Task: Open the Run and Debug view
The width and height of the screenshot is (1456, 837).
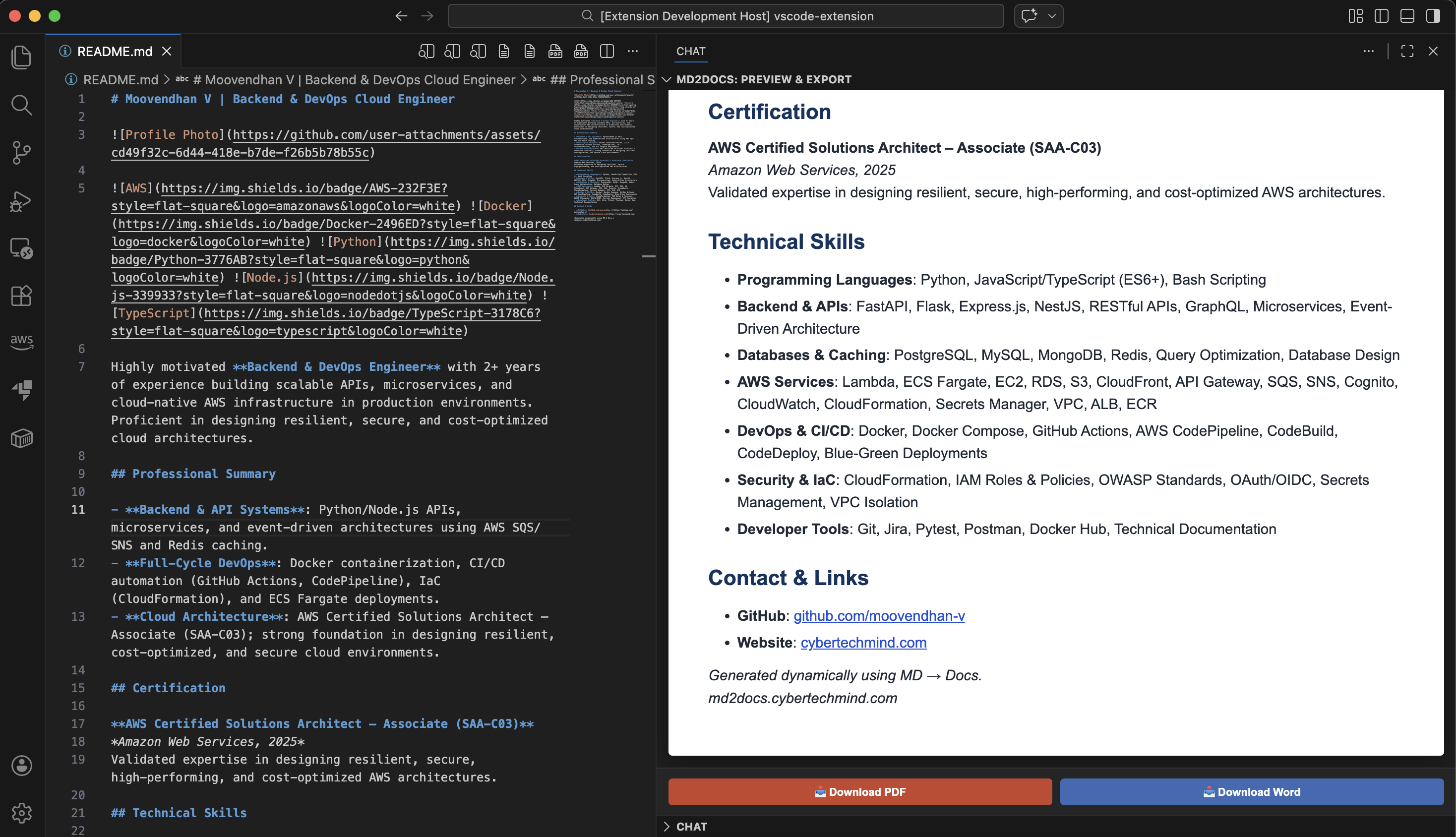Action: tap(21, 201)
